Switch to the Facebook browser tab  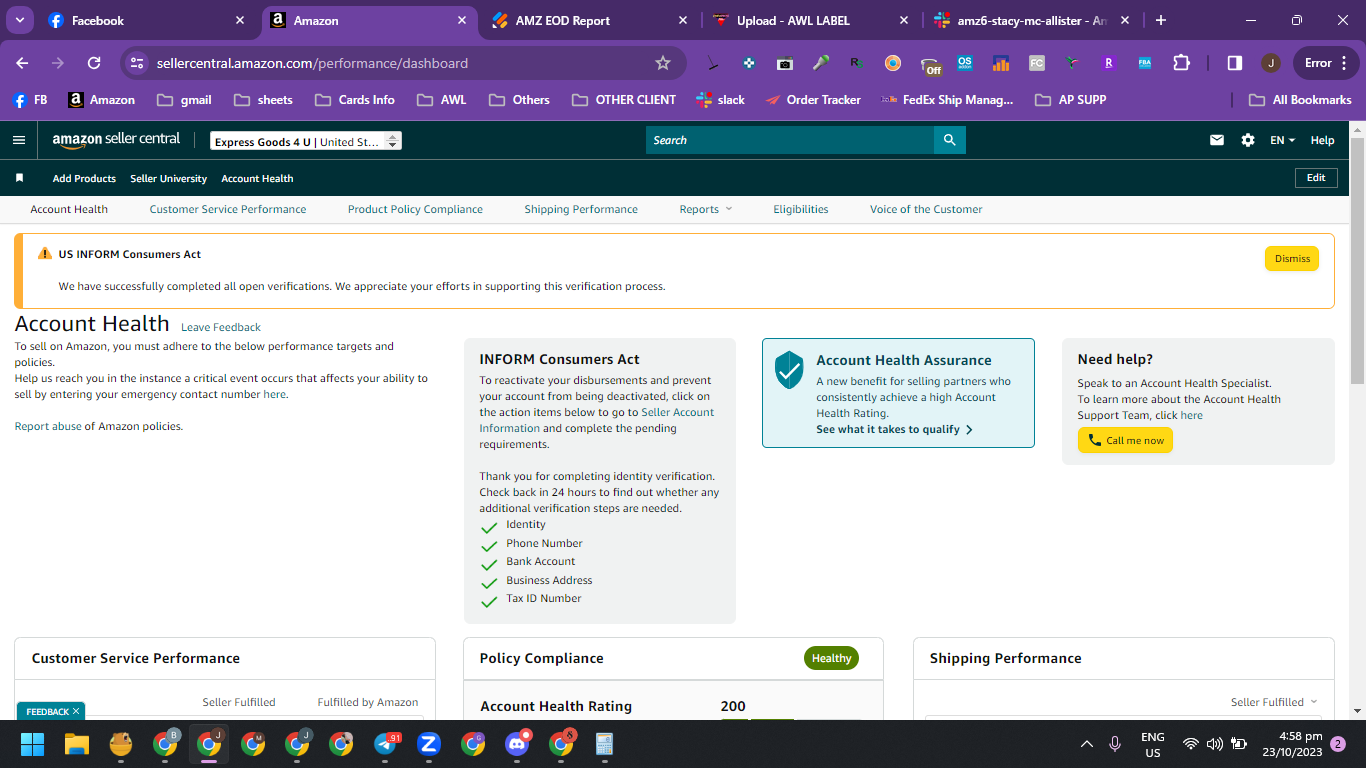pyautogui.click(x=146, y=20)
